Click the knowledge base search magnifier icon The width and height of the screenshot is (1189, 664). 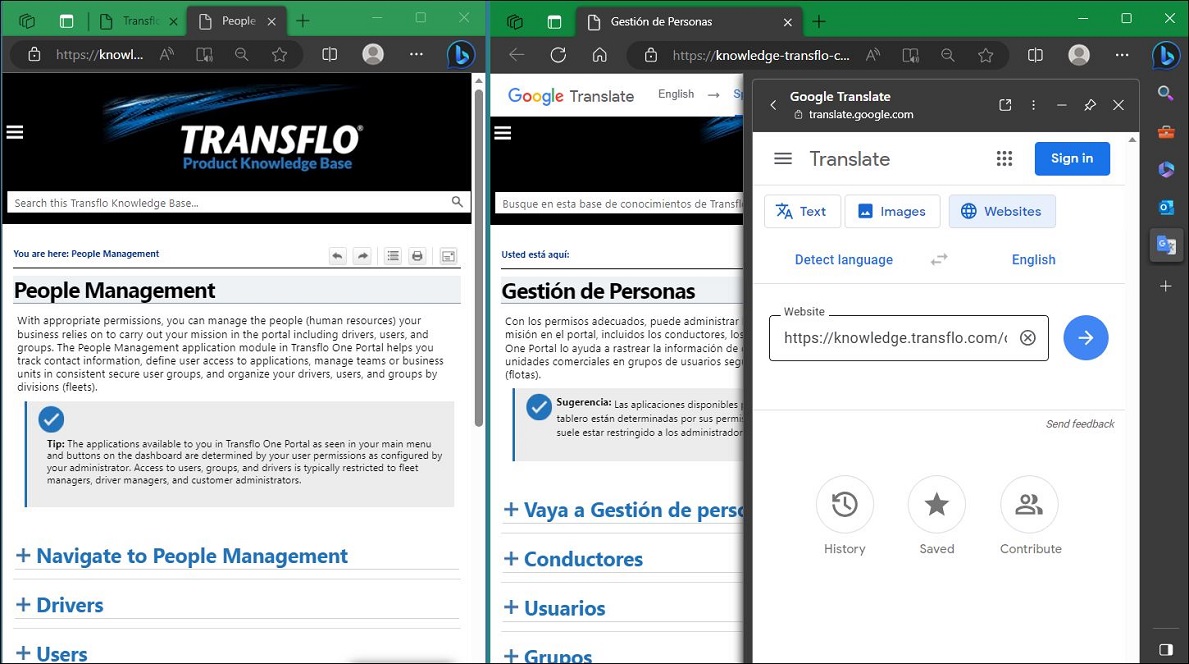pos(457,202)
